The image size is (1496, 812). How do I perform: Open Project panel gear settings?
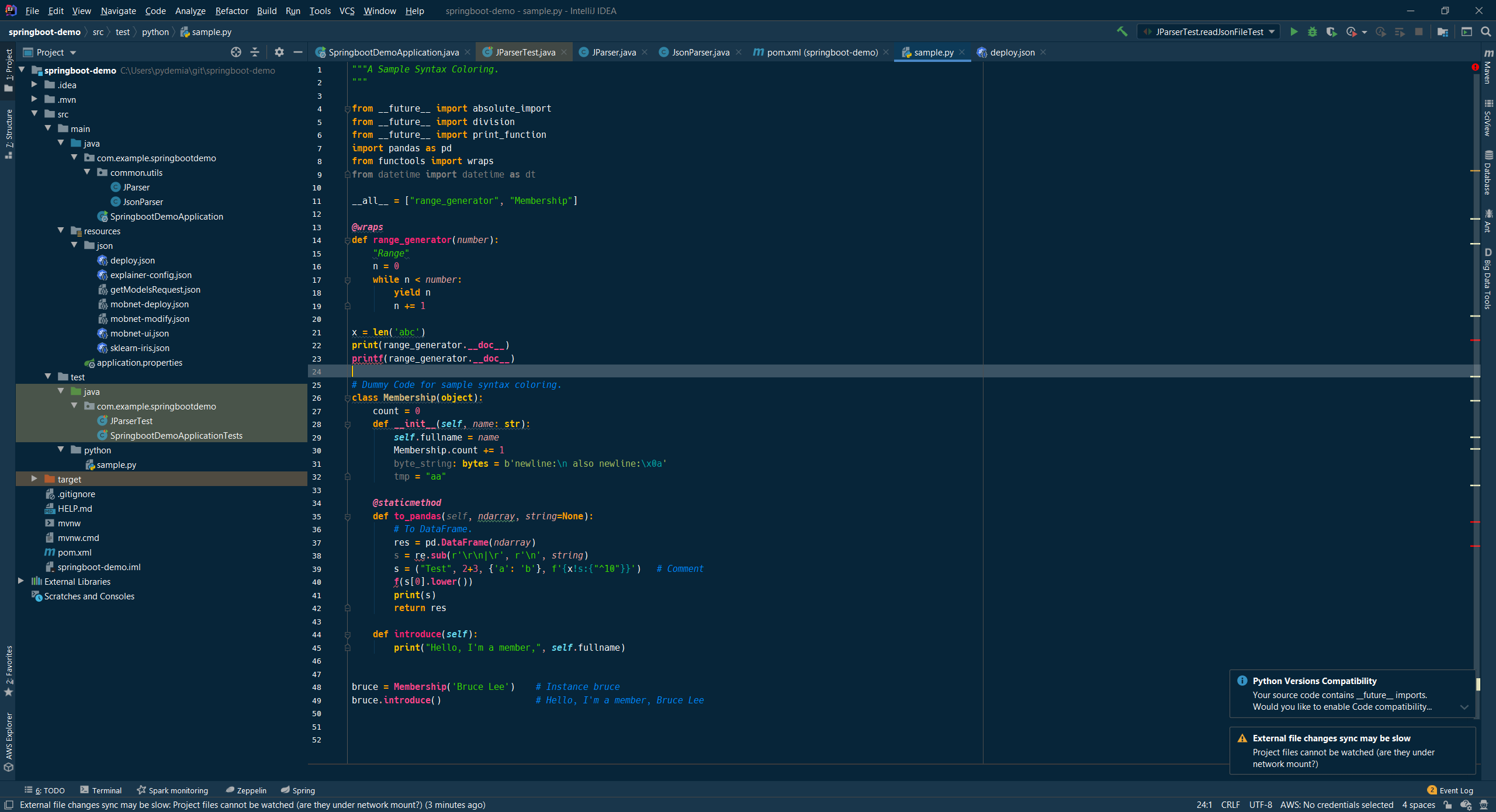[279, 53]
